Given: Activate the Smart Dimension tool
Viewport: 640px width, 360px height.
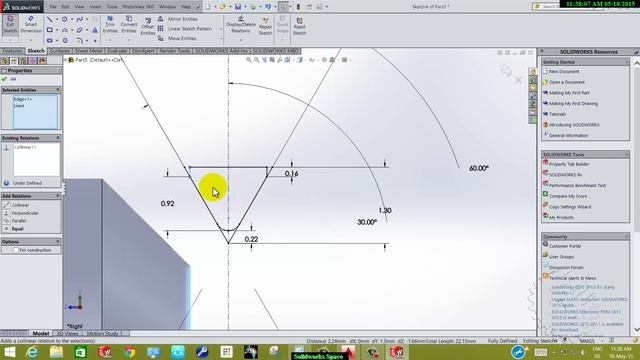Looking at the screenshot, I should point(31,24).
